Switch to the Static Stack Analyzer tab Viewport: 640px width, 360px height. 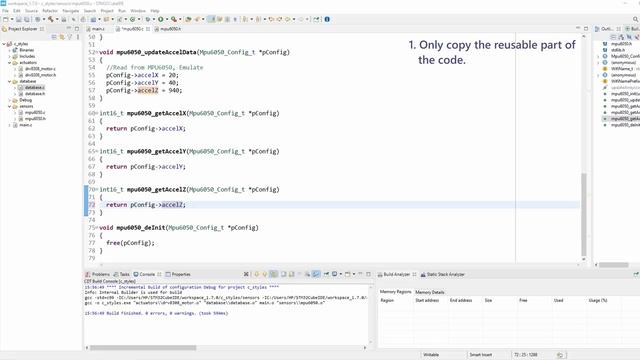(x=442, y=274)
